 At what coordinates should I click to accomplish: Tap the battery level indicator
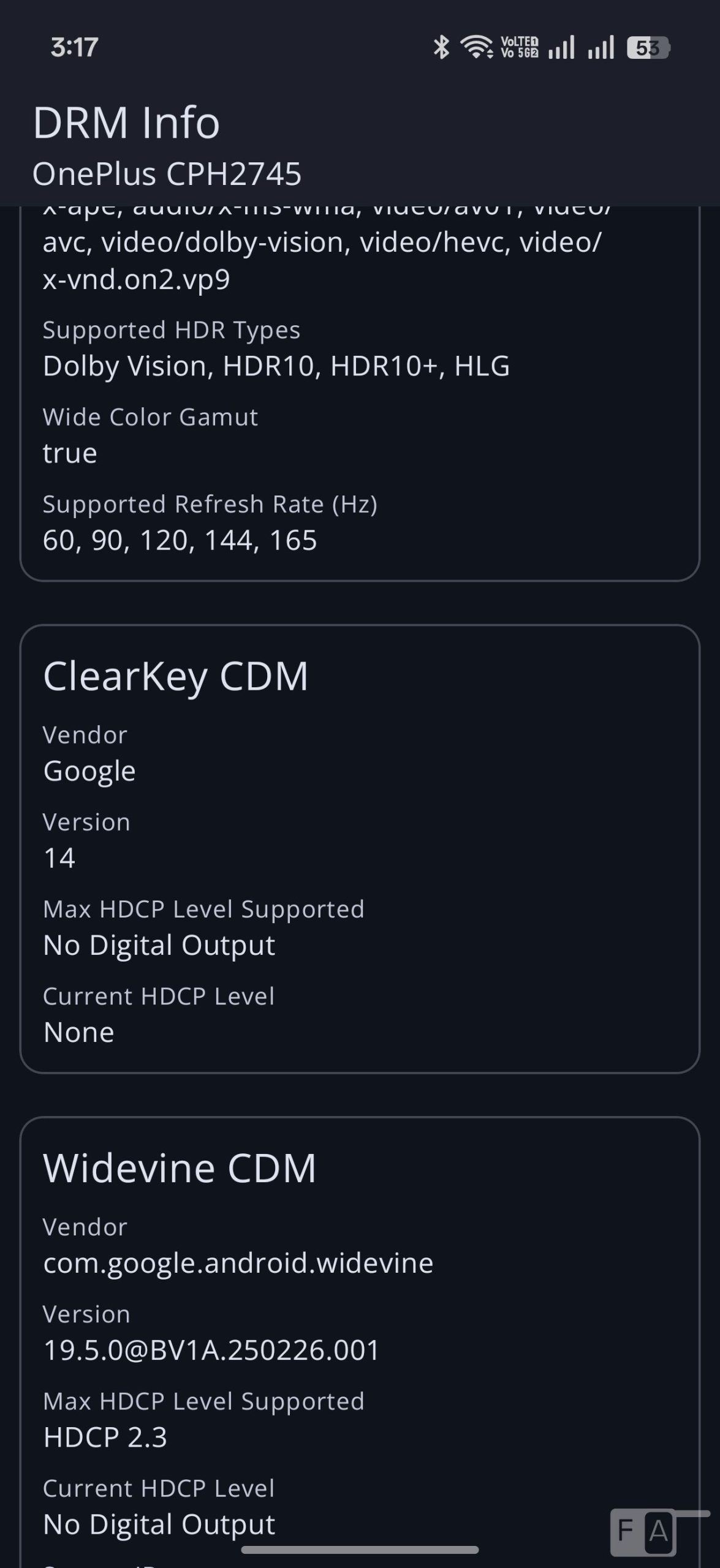[648, 48]
